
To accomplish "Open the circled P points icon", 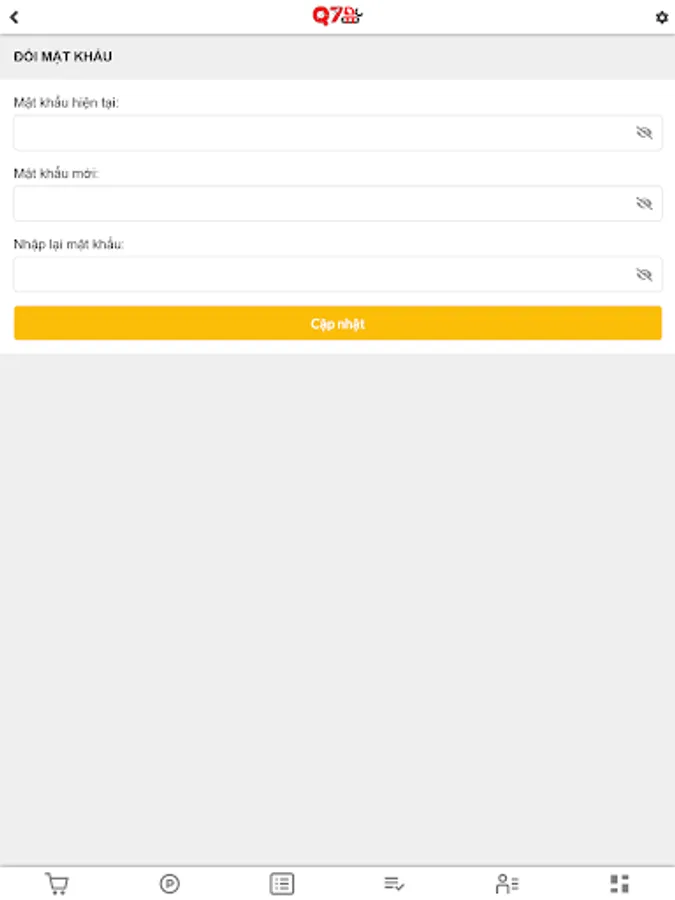I will pyautogui.click(x=169, y=883).
